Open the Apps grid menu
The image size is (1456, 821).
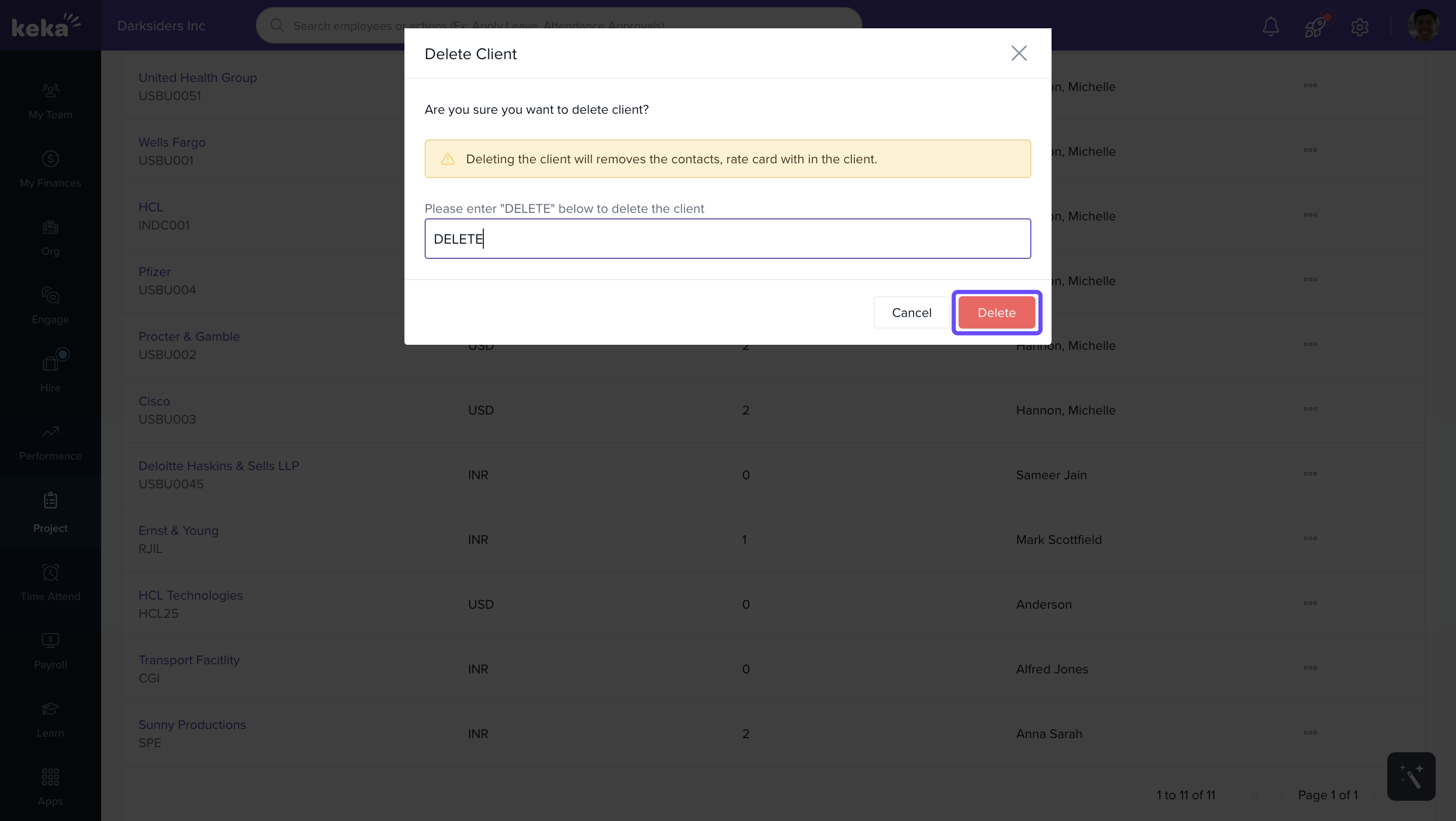coord(51,787)
